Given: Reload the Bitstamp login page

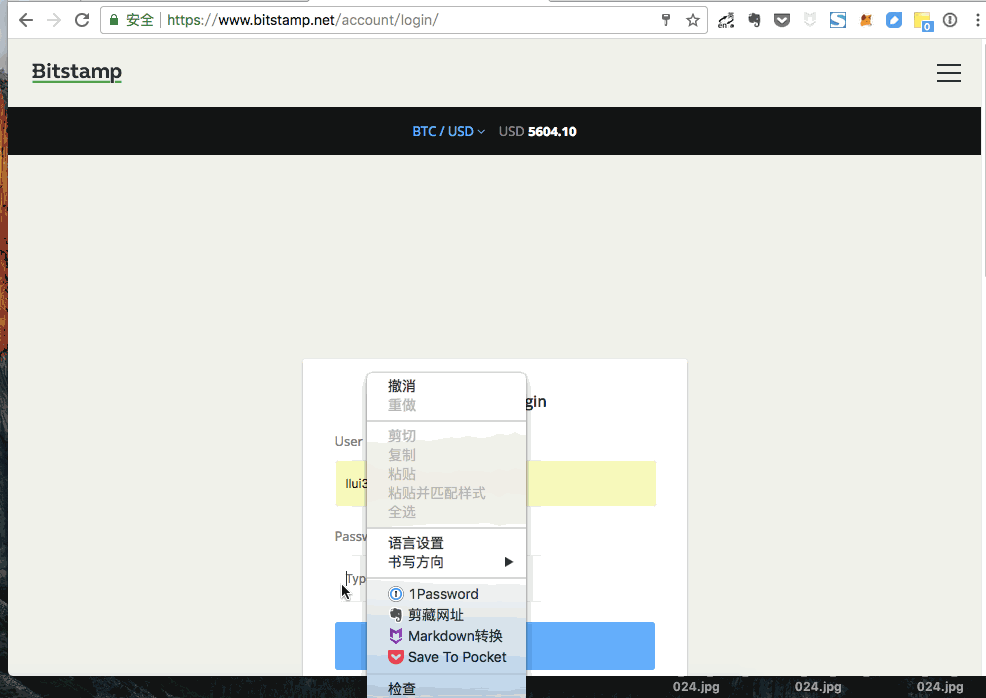Looking at the screenshot, I should [x=82, y=20].
